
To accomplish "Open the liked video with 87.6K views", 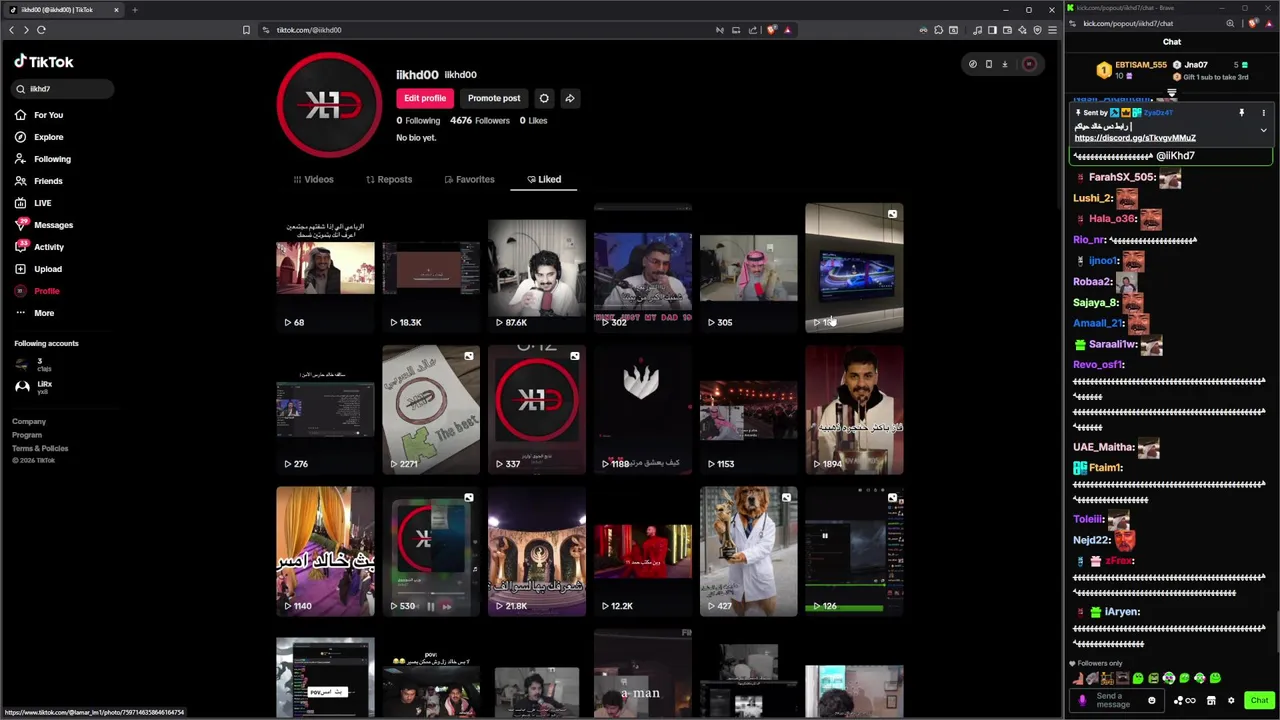I will 537,268.
